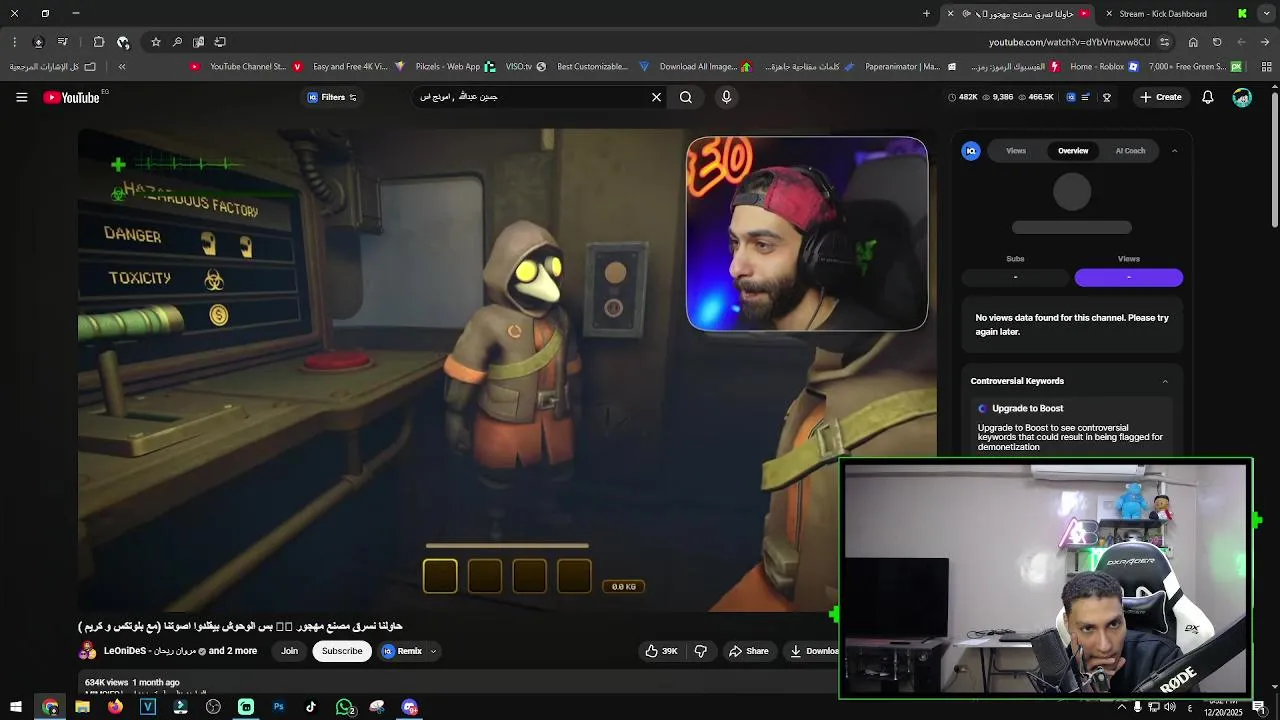Start voice search with the microphone
This screenshot has width=1280, height=720.
(726, 97)
